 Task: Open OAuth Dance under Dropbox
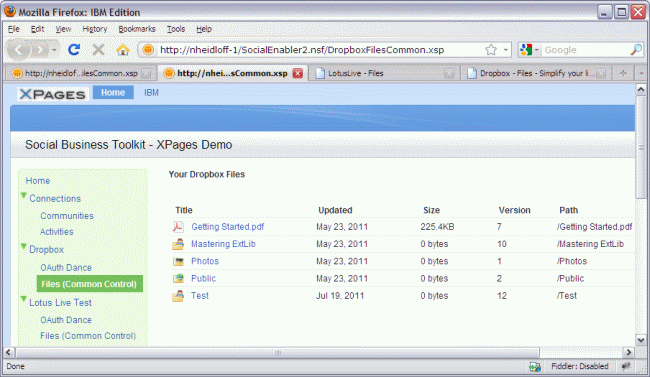click(66, 268)
